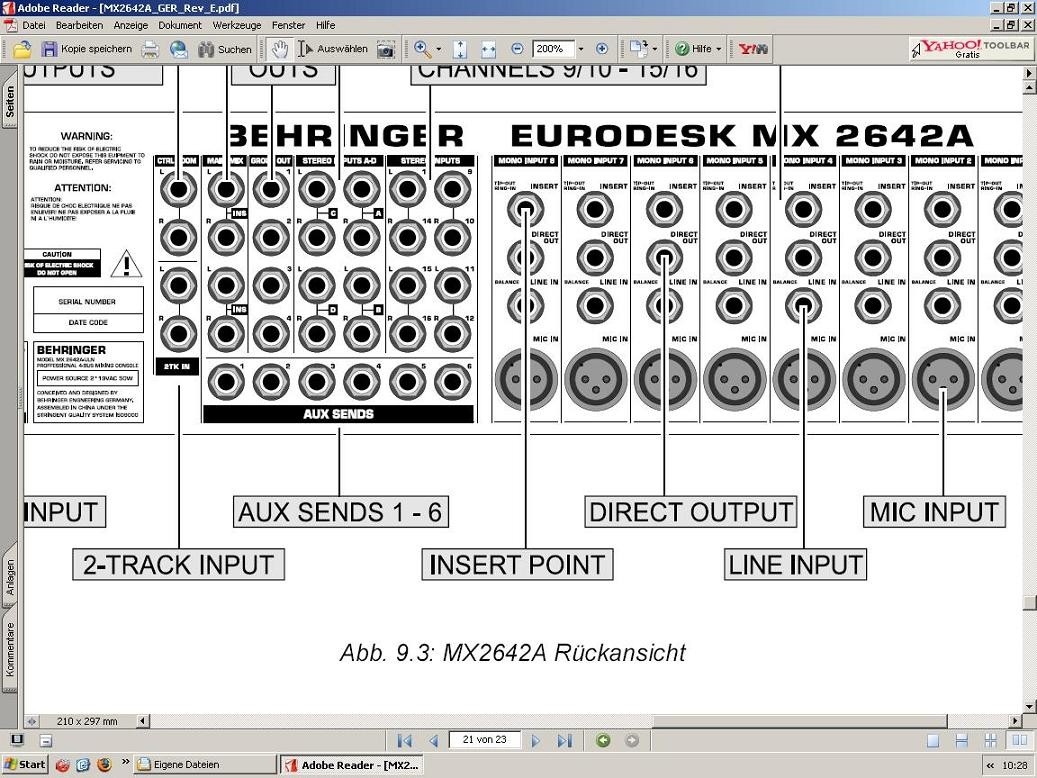
Task: Open the Datei menu
Action: click(34, 25)
